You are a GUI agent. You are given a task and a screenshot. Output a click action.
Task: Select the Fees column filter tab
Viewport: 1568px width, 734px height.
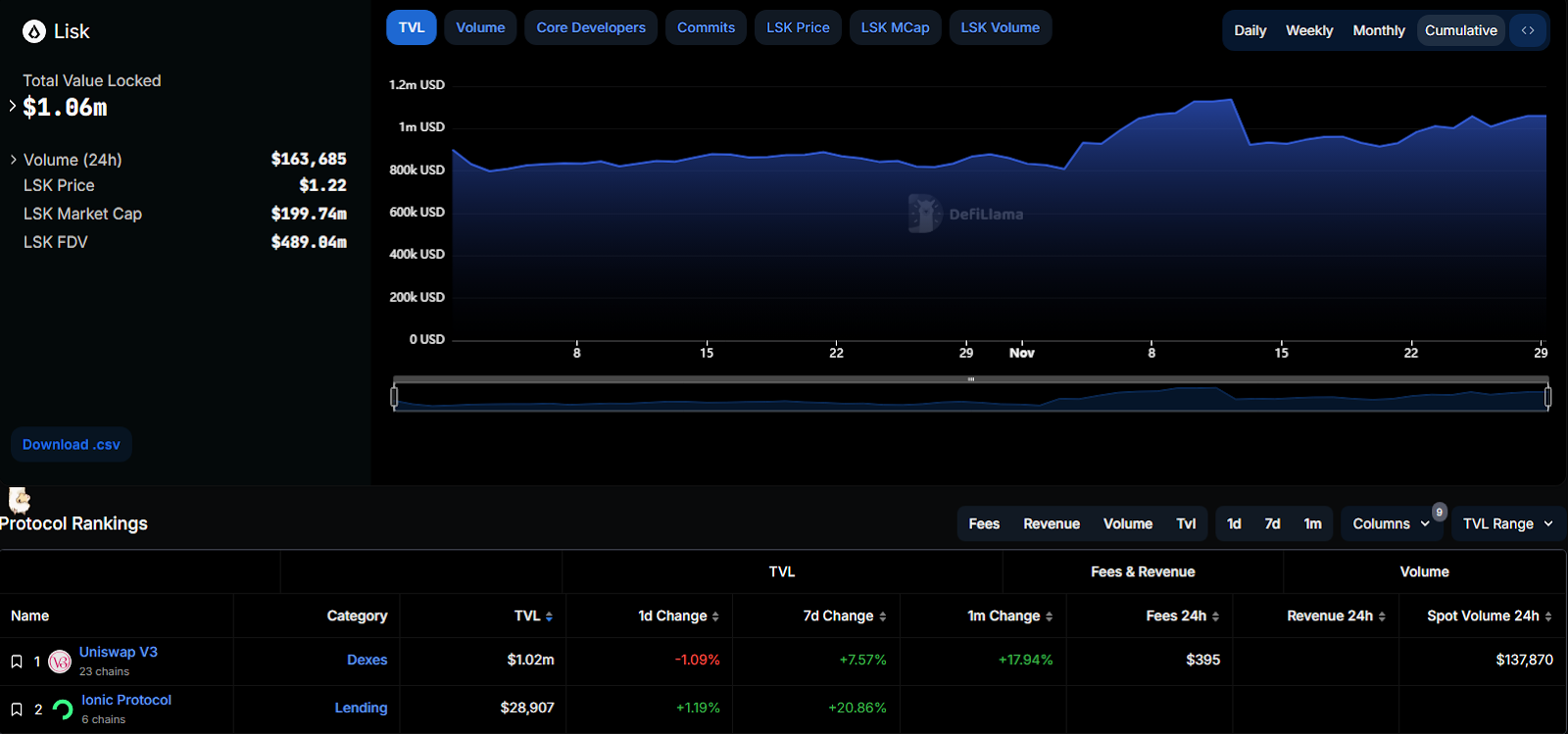tap(984, 524)
